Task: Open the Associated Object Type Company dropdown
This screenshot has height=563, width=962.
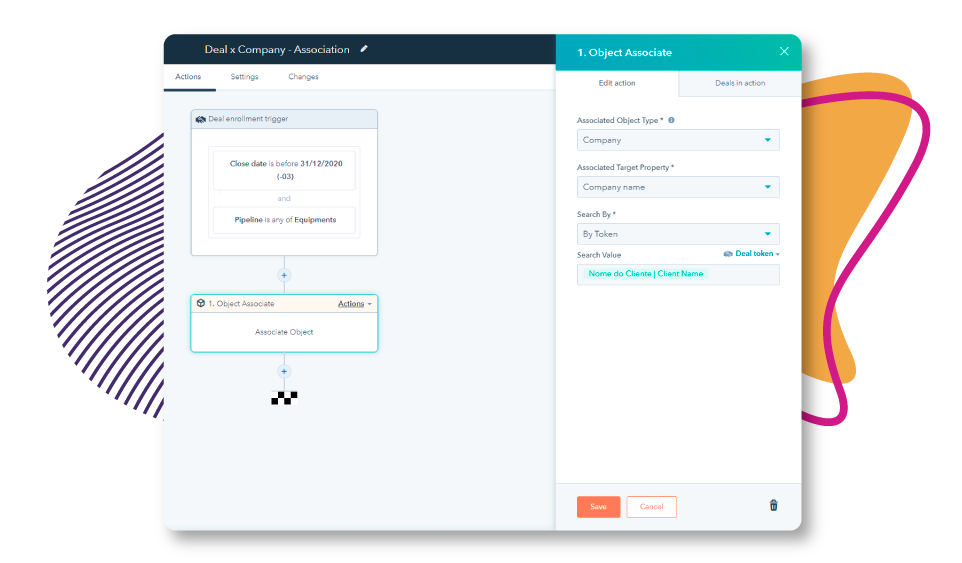Action: [677, 140]
